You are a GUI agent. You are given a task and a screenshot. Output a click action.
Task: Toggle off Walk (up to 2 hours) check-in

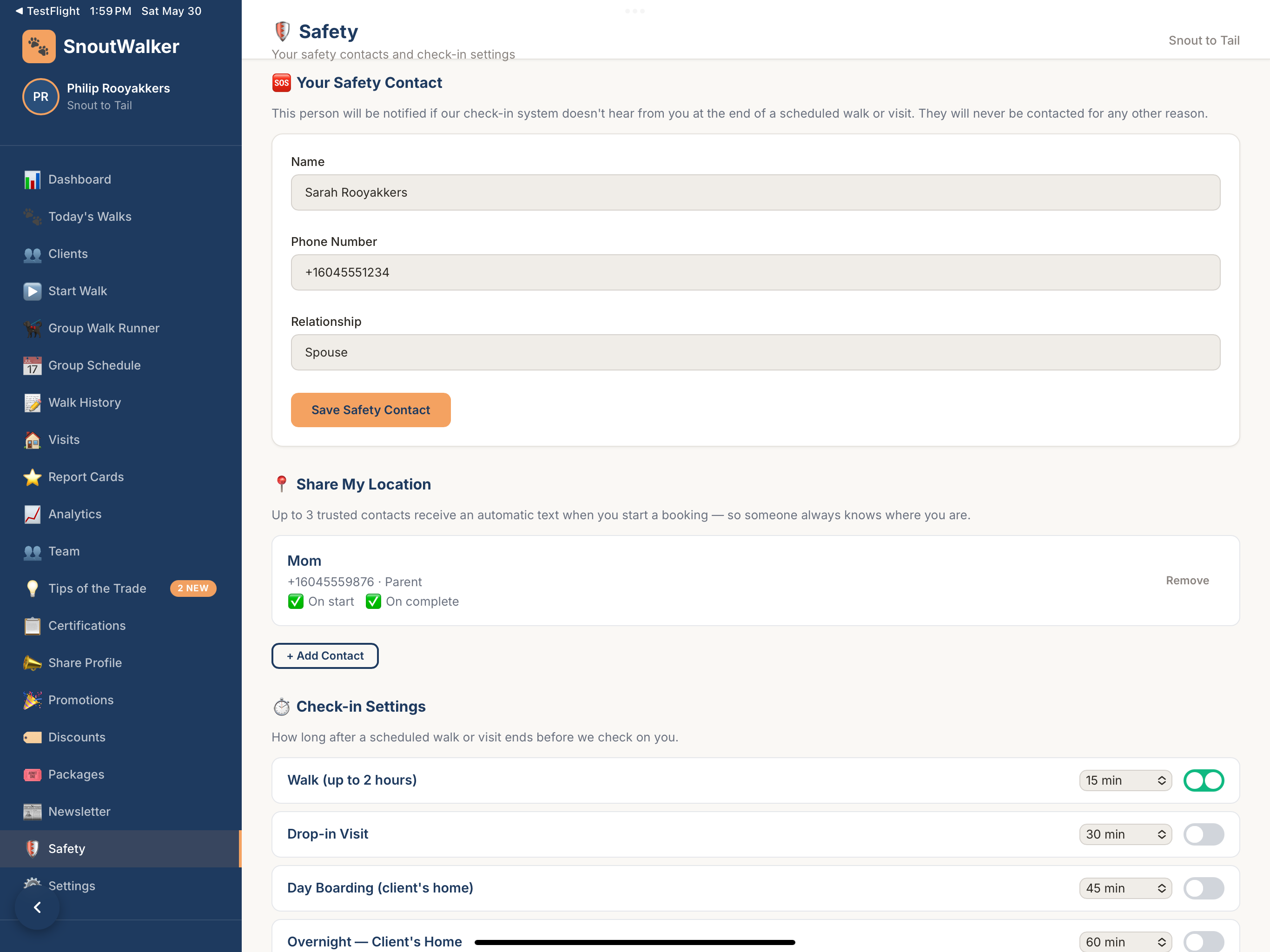pyautogui.click(x=1204, y=781)
